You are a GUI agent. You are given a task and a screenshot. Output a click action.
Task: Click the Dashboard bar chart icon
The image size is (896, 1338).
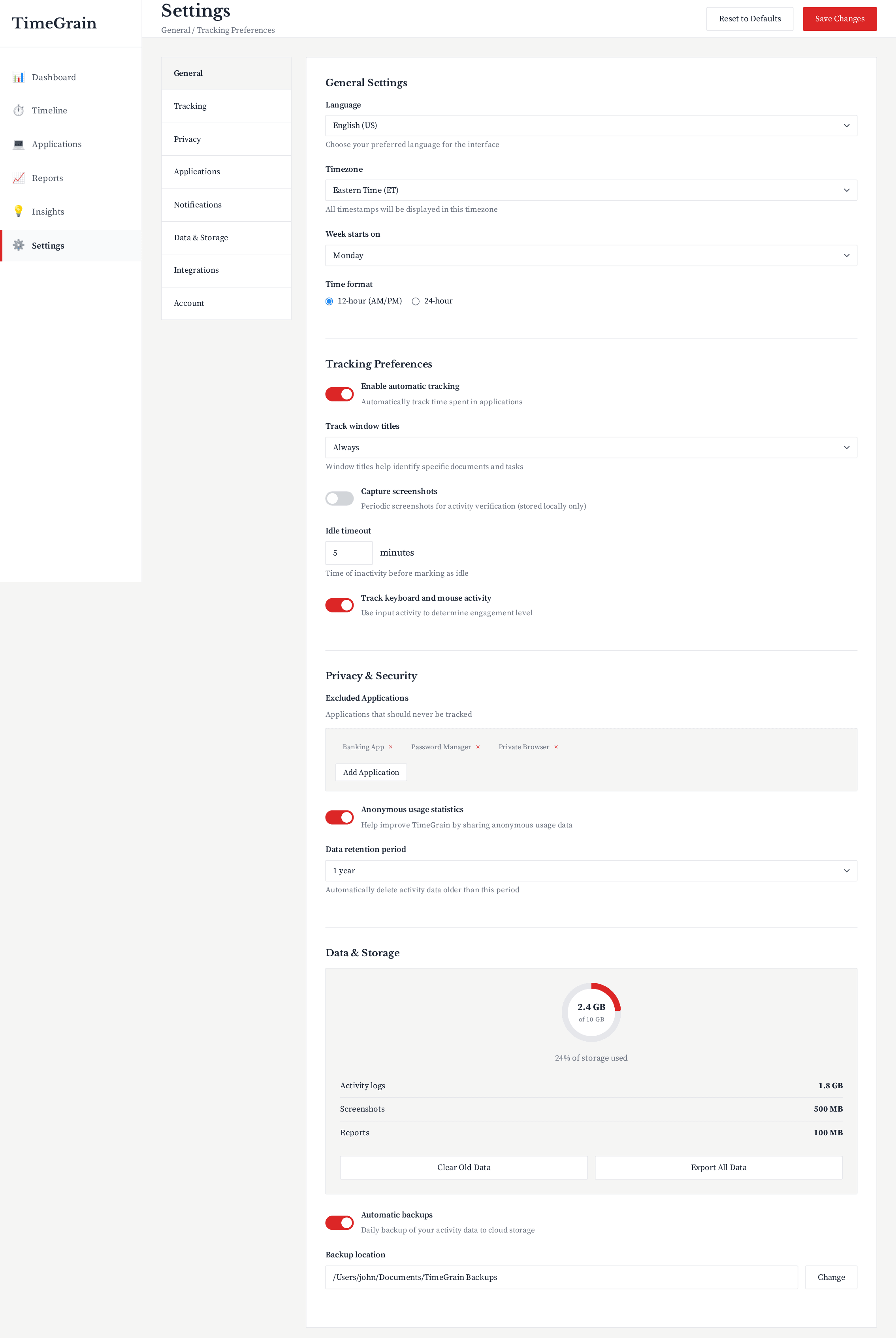click(x=18, y=77)
